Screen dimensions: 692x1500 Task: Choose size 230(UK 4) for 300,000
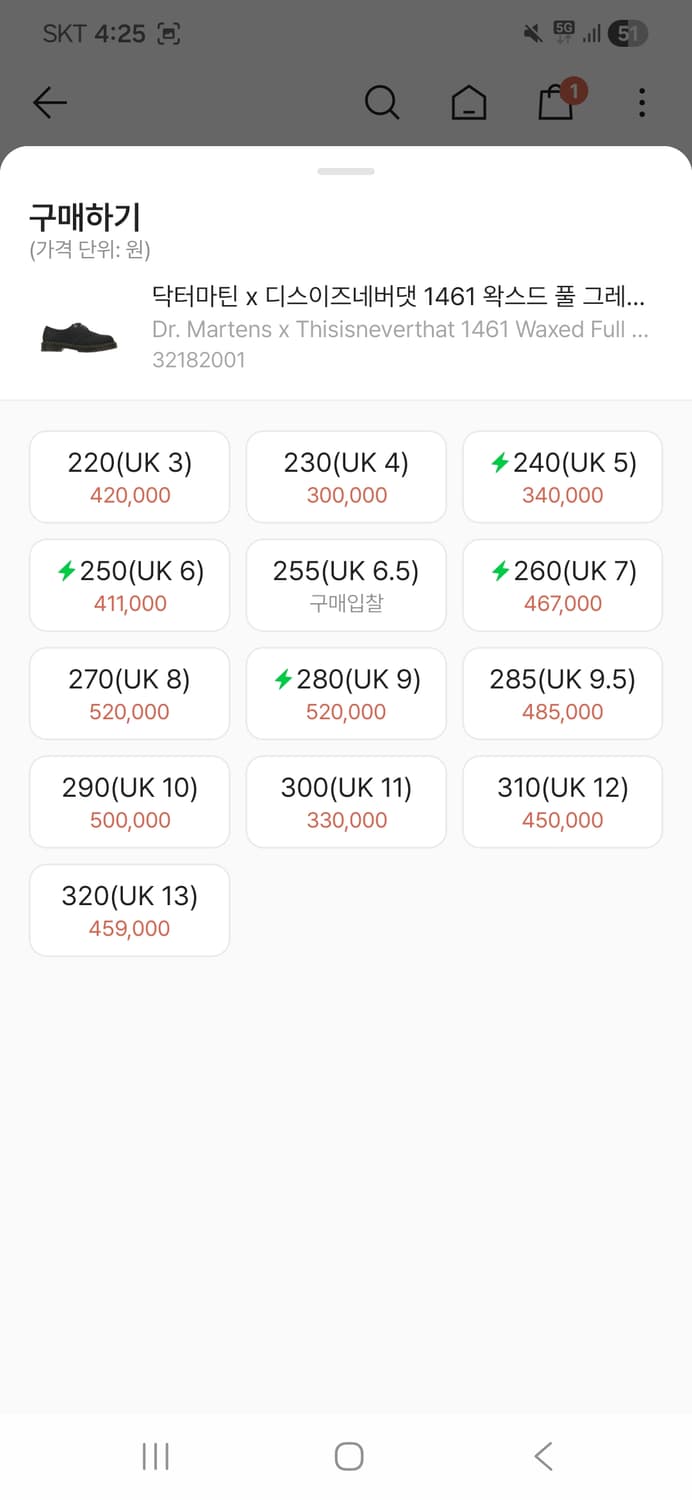[x=346, y=477]
